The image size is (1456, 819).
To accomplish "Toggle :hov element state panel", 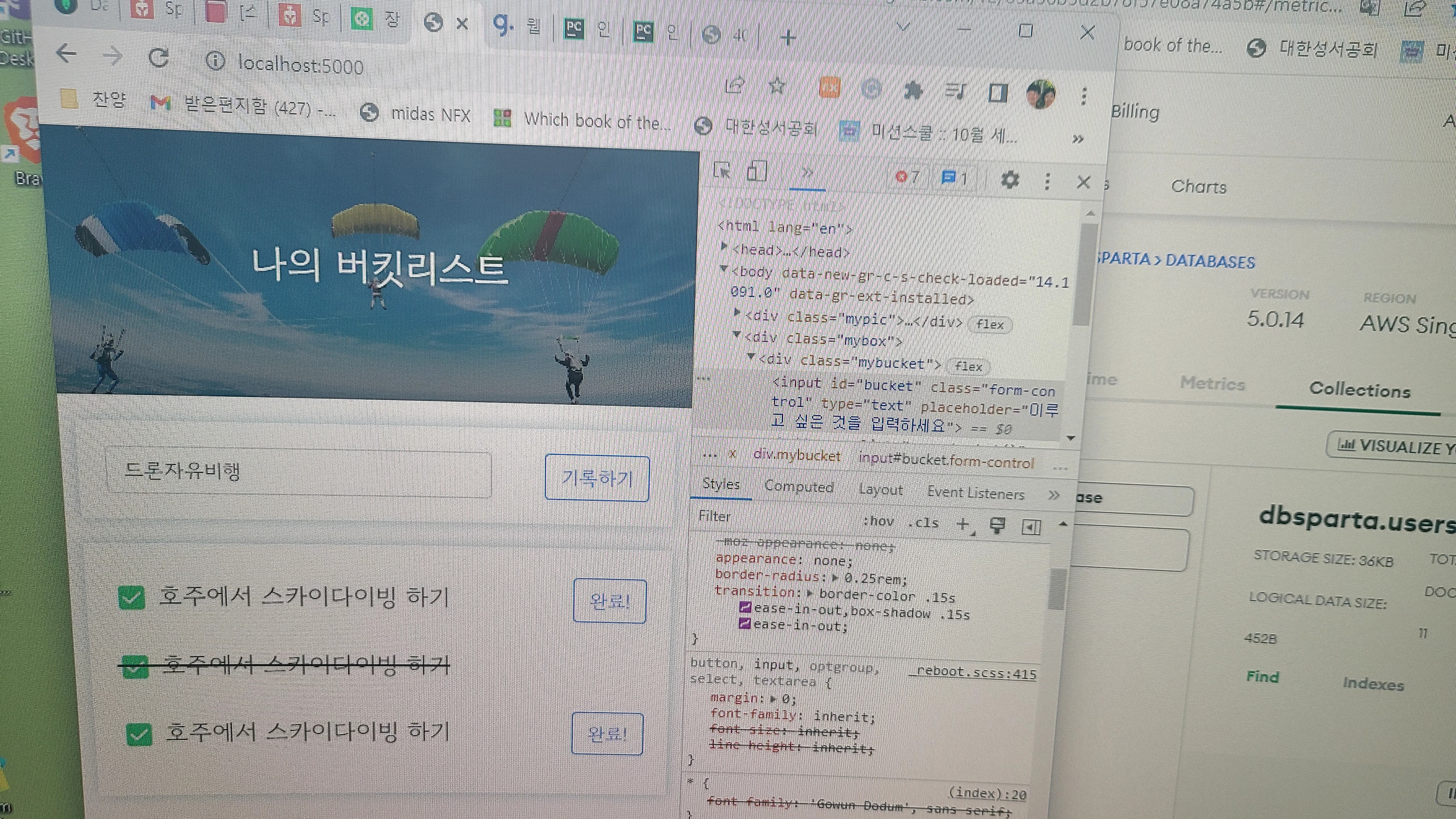I will click(878, 521).
